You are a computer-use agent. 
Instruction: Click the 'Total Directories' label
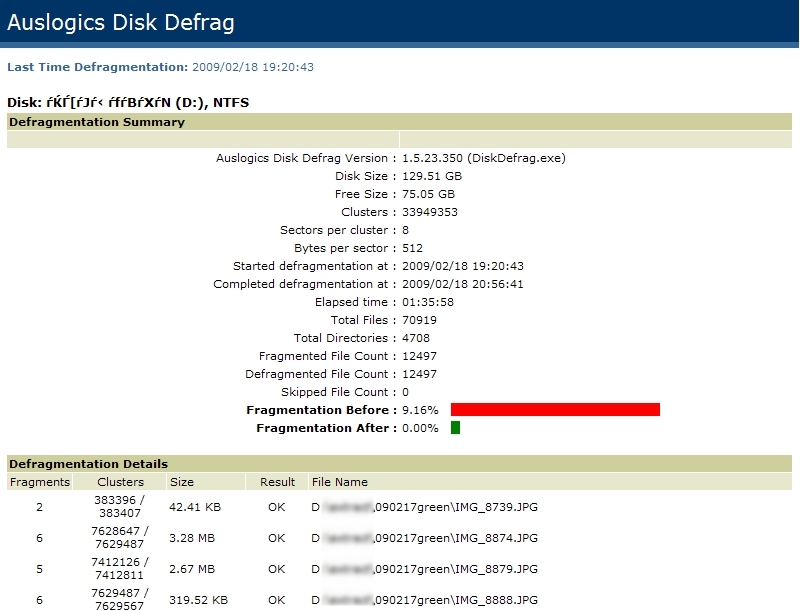point(345,338)
